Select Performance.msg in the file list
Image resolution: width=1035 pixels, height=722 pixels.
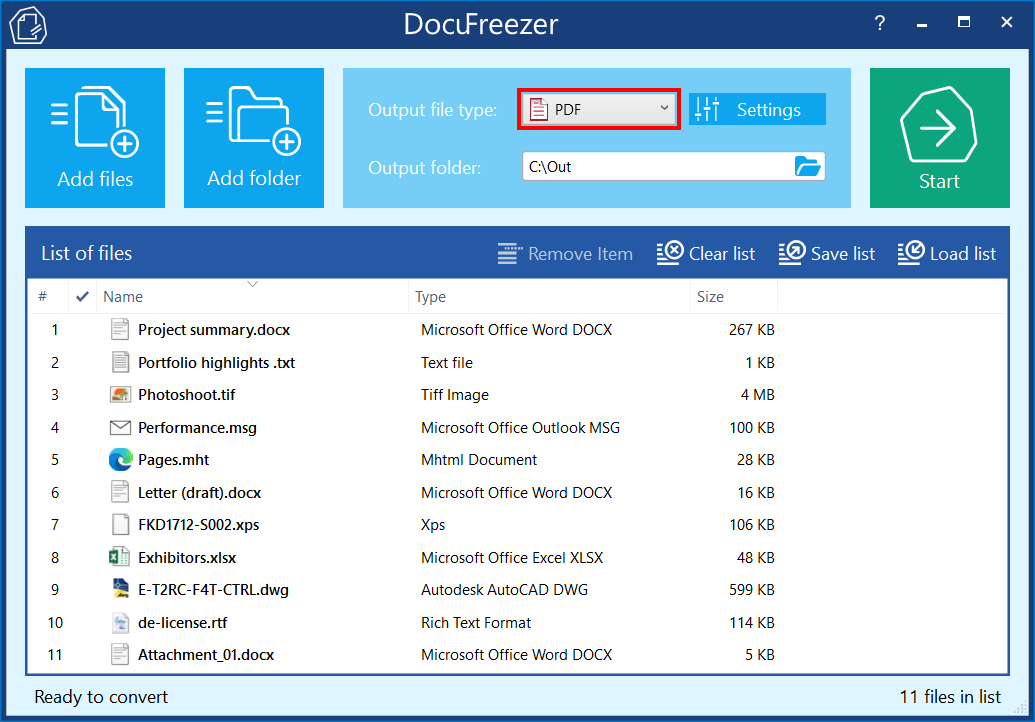[197, 428]
